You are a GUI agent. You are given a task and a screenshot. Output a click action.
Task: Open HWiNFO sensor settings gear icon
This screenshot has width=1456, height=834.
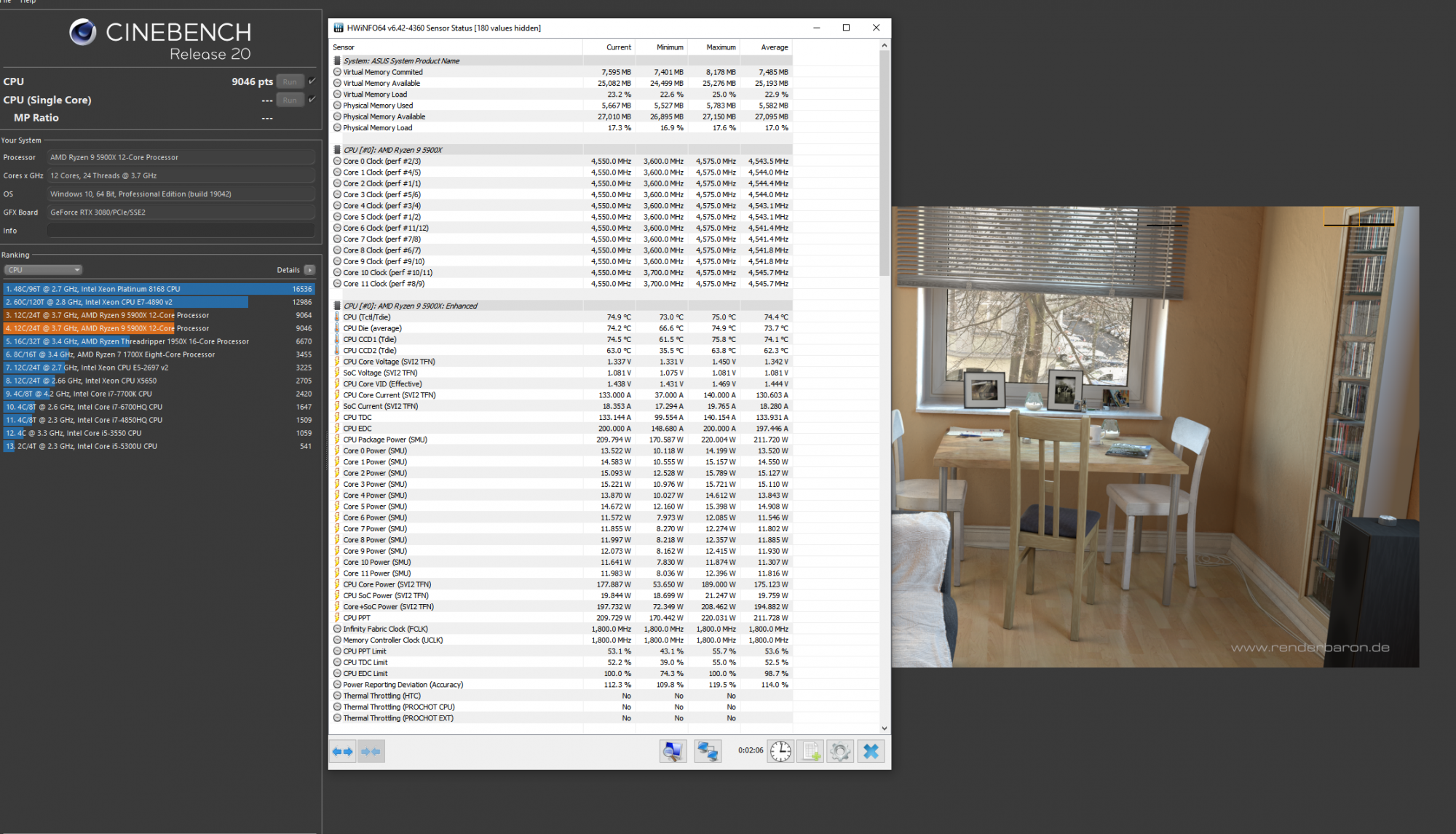click(840, 751)
